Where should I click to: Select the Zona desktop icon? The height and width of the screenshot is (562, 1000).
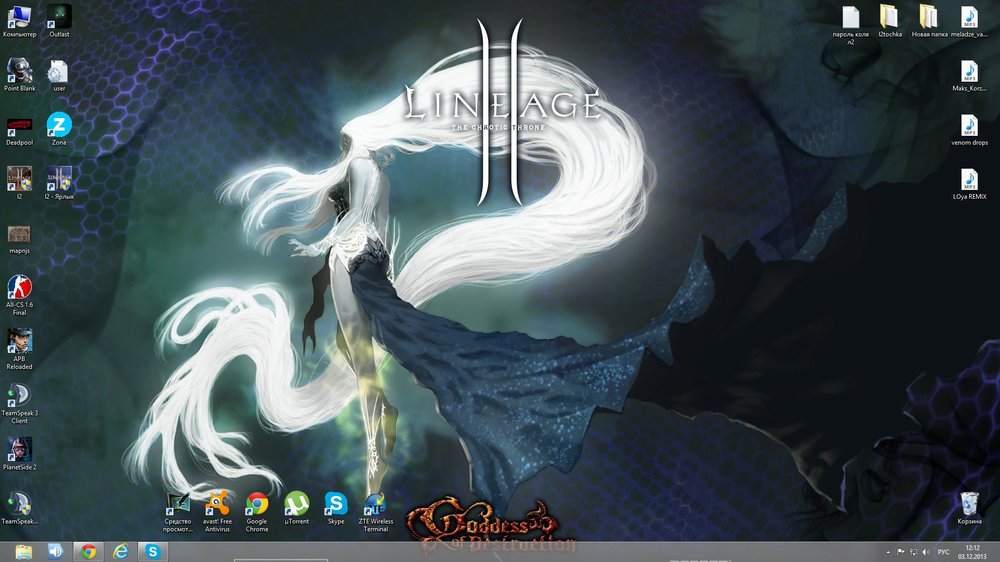pyautogui.click(x=59, y=125)
